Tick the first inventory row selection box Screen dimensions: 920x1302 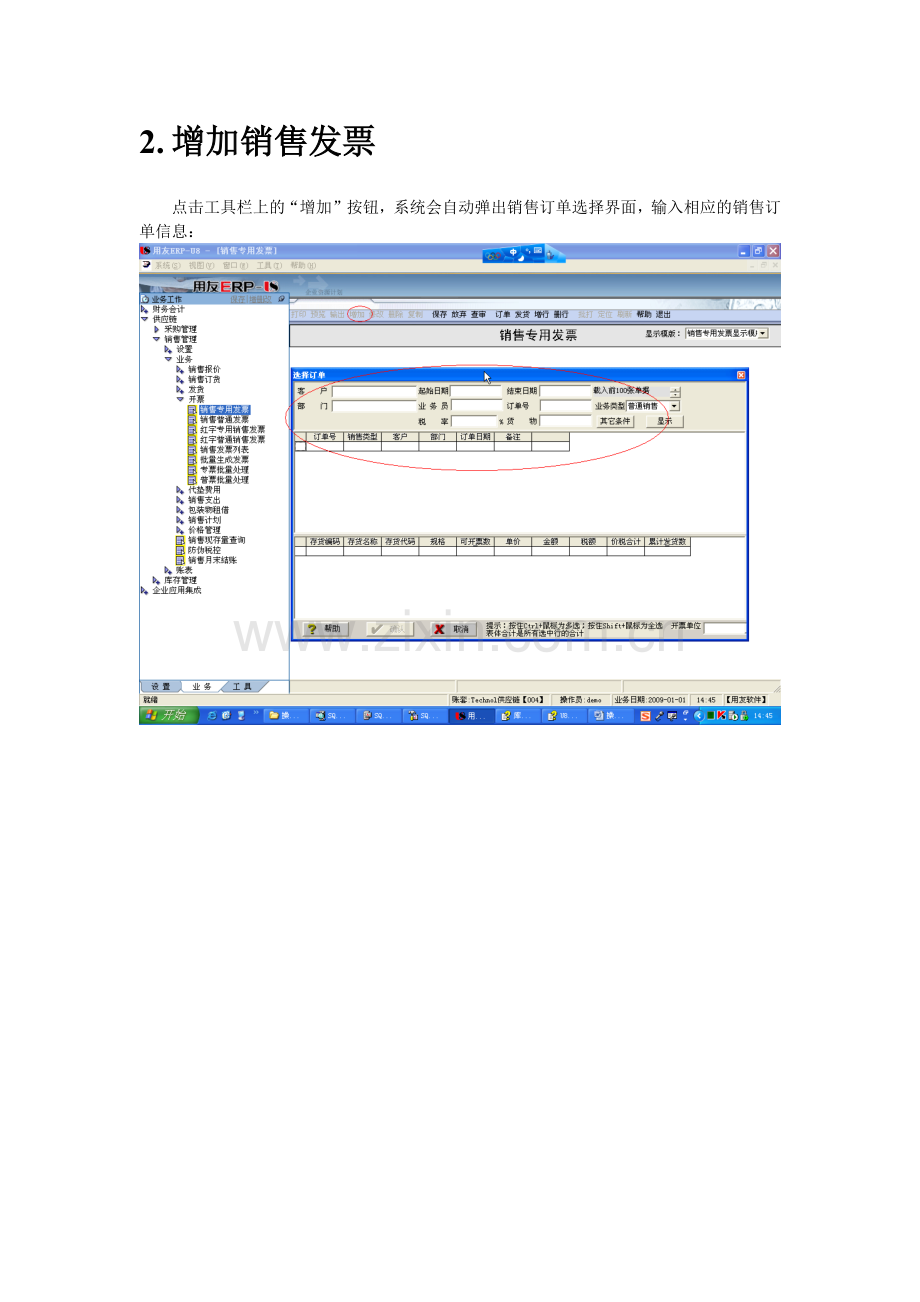pos(300,551)
